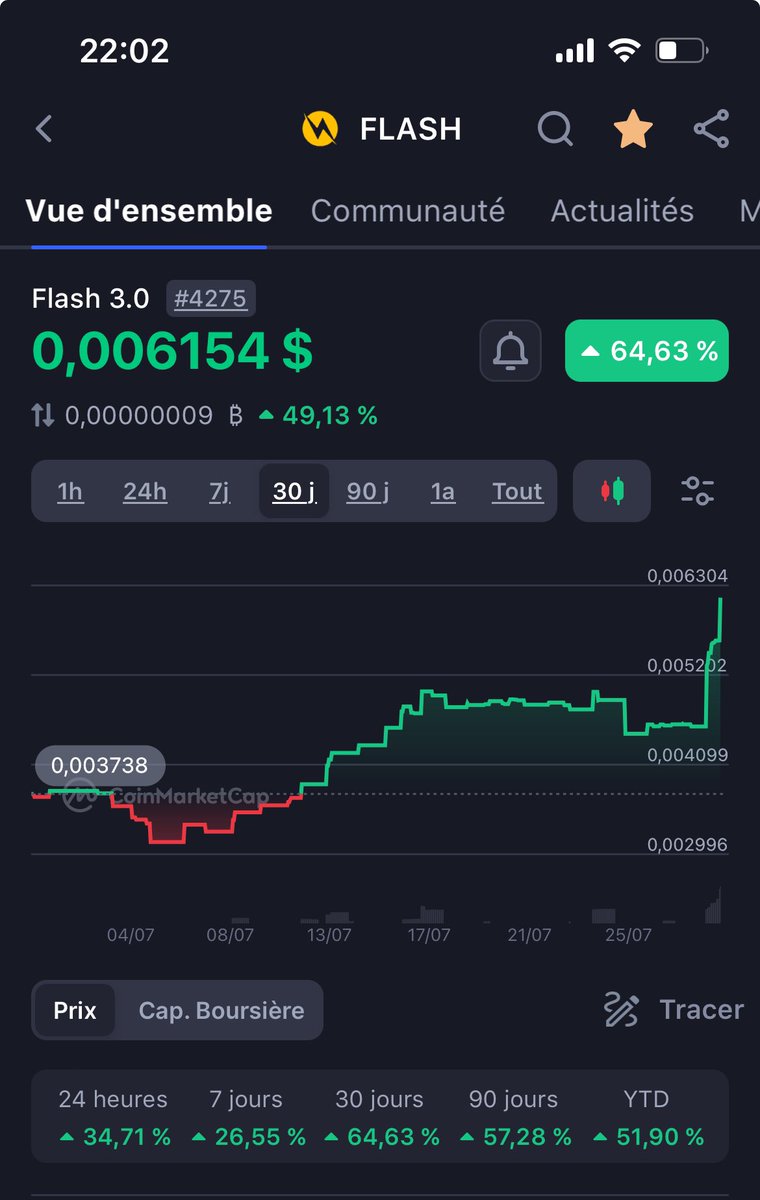
Task: Tap the 13/07 date label
Action: click(329, 935)
